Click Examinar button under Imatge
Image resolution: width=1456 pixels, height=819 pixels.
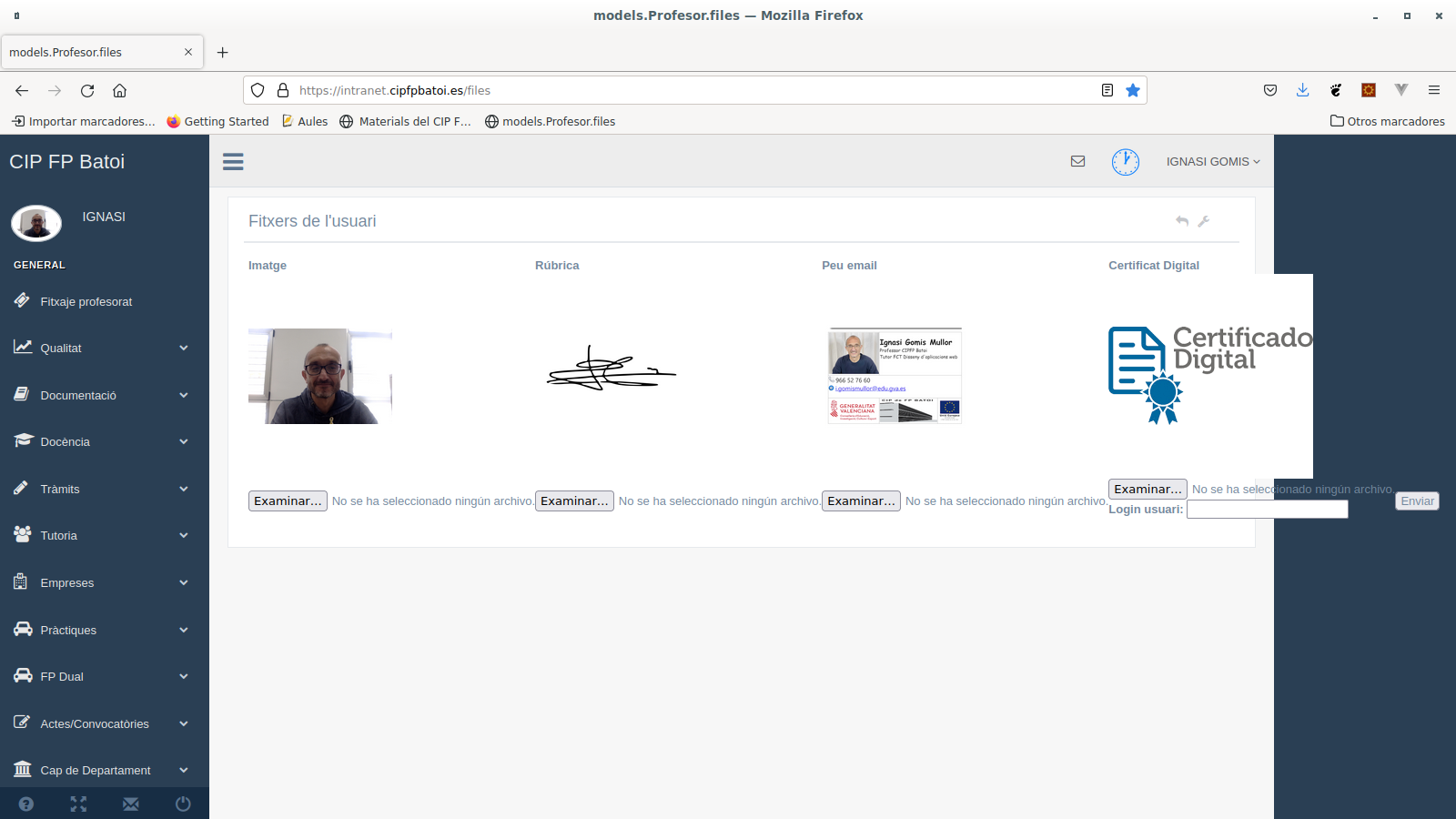pyautogui.click(x=288, y=500)
